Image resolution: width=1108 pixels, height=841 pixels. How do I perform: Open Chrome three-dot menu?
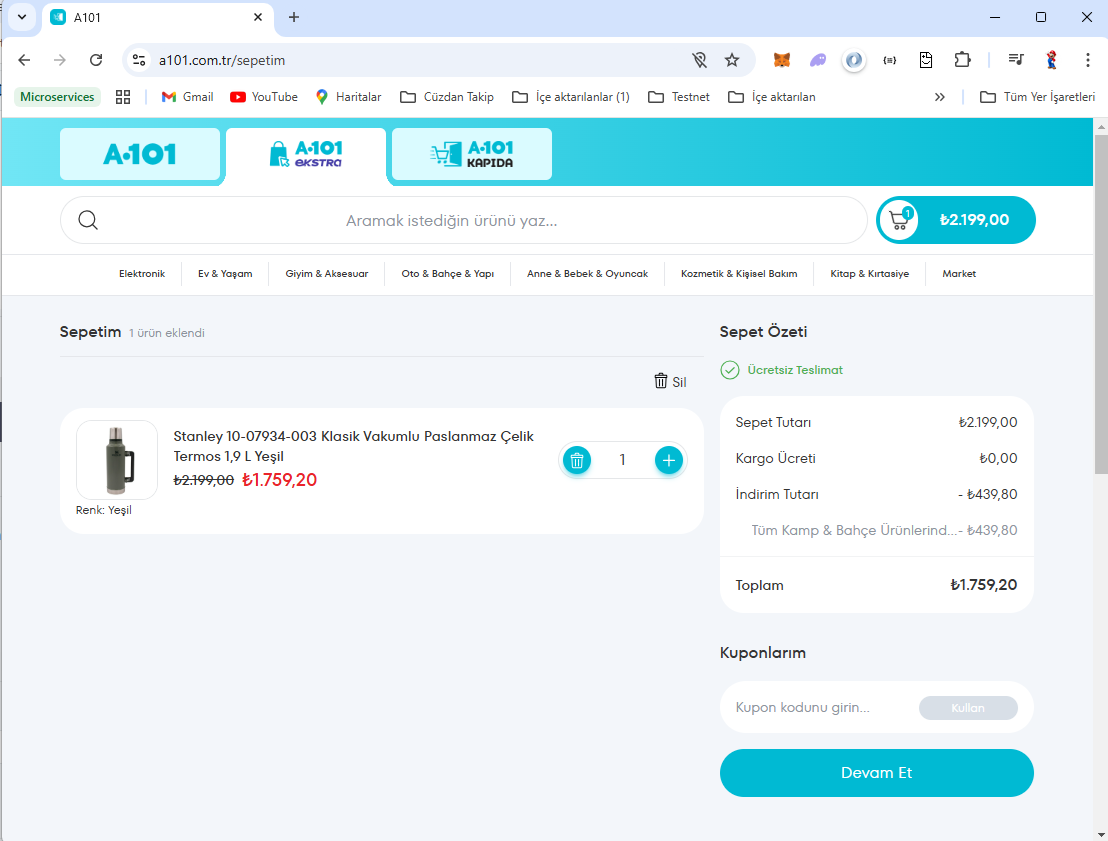1088,60
